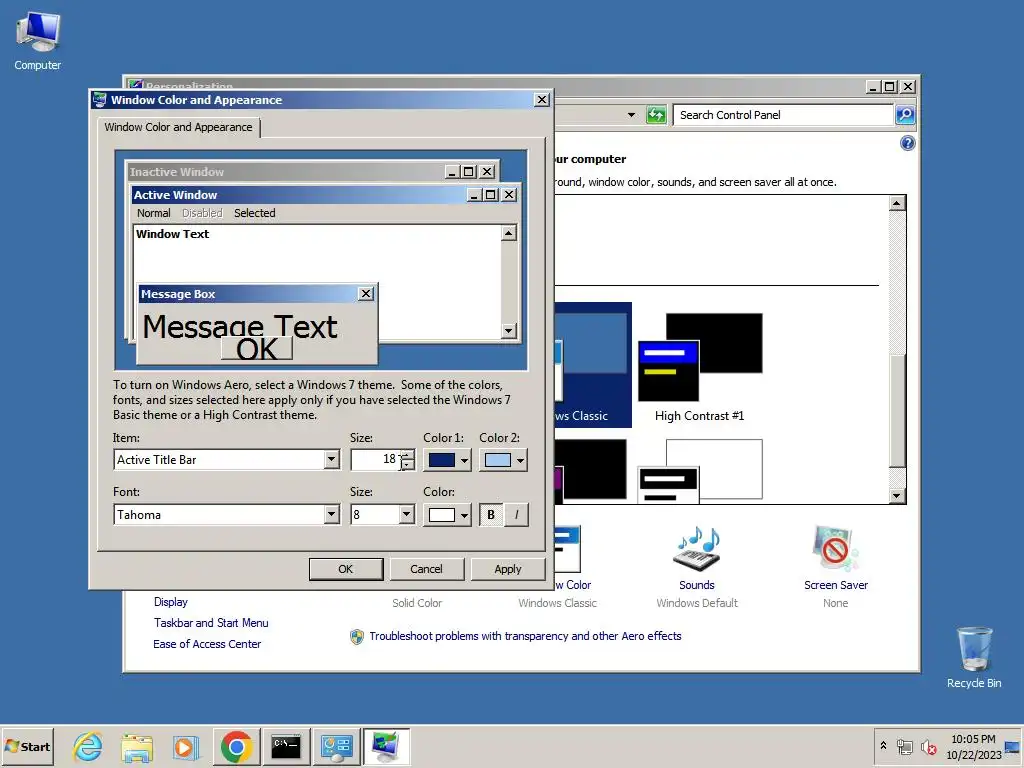Image resolution: width=1024 pixels, height=768 pixels.
Task: Switch to Personalization taskbar button
Action: [386, 746]
